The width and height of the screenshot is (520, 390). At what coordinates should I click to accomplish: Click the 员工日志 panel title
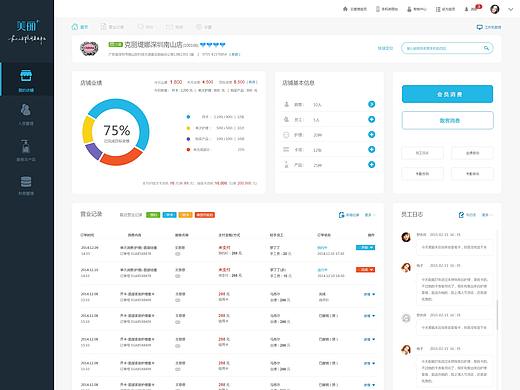412,214
